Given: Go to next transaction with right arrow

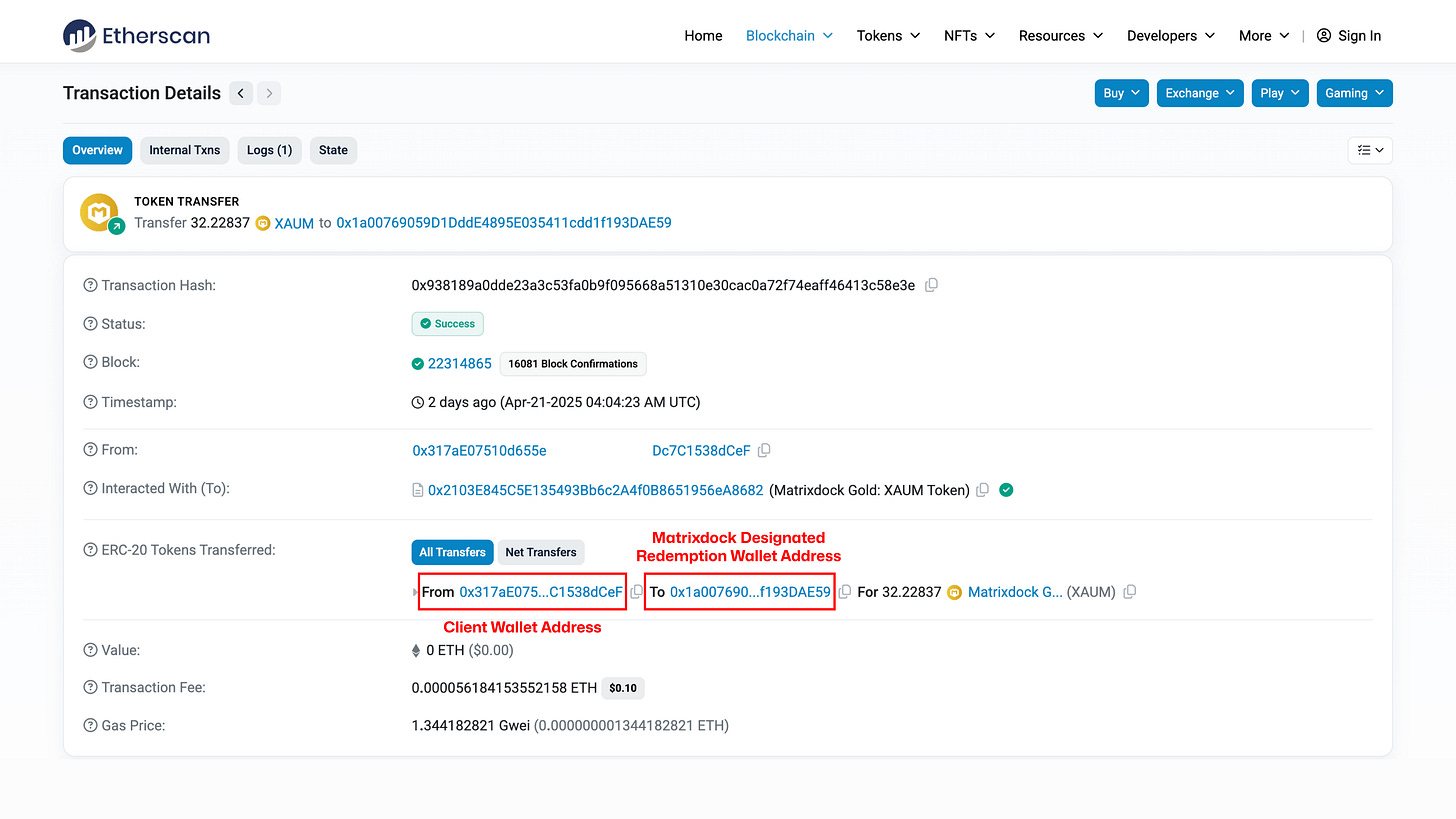Looking at the screenshot, I should point(269,93).
